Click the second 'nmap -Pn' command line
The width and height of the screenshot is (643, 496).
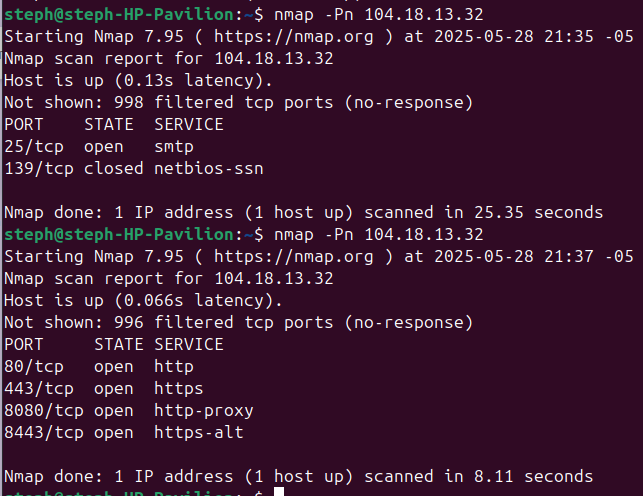pyautogui.click(x=379, y=235)
